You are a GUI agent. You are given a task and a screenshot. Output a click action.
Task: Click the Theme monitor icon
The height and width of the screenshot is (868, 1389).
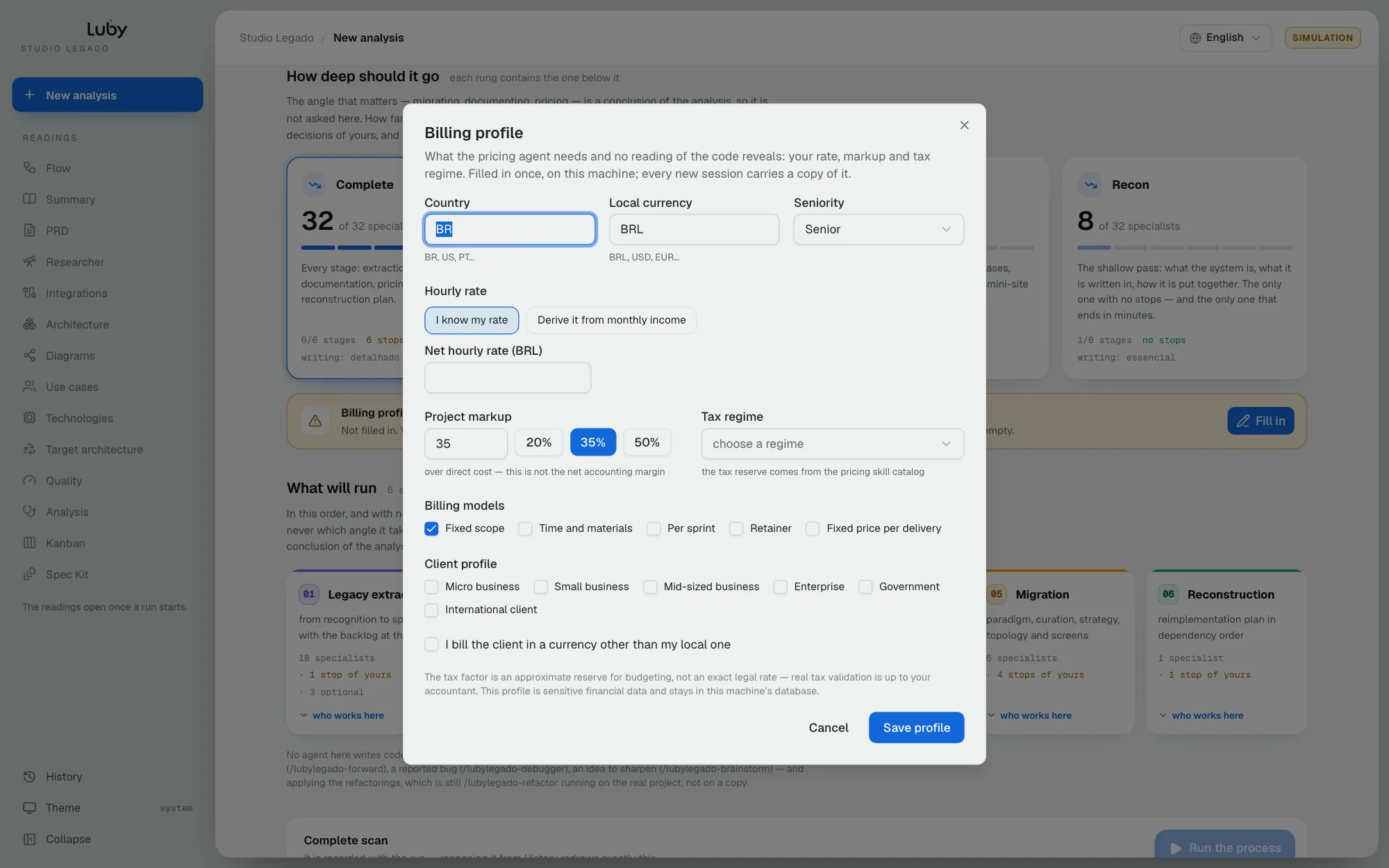pyautogui.click(x=29, y=808)
